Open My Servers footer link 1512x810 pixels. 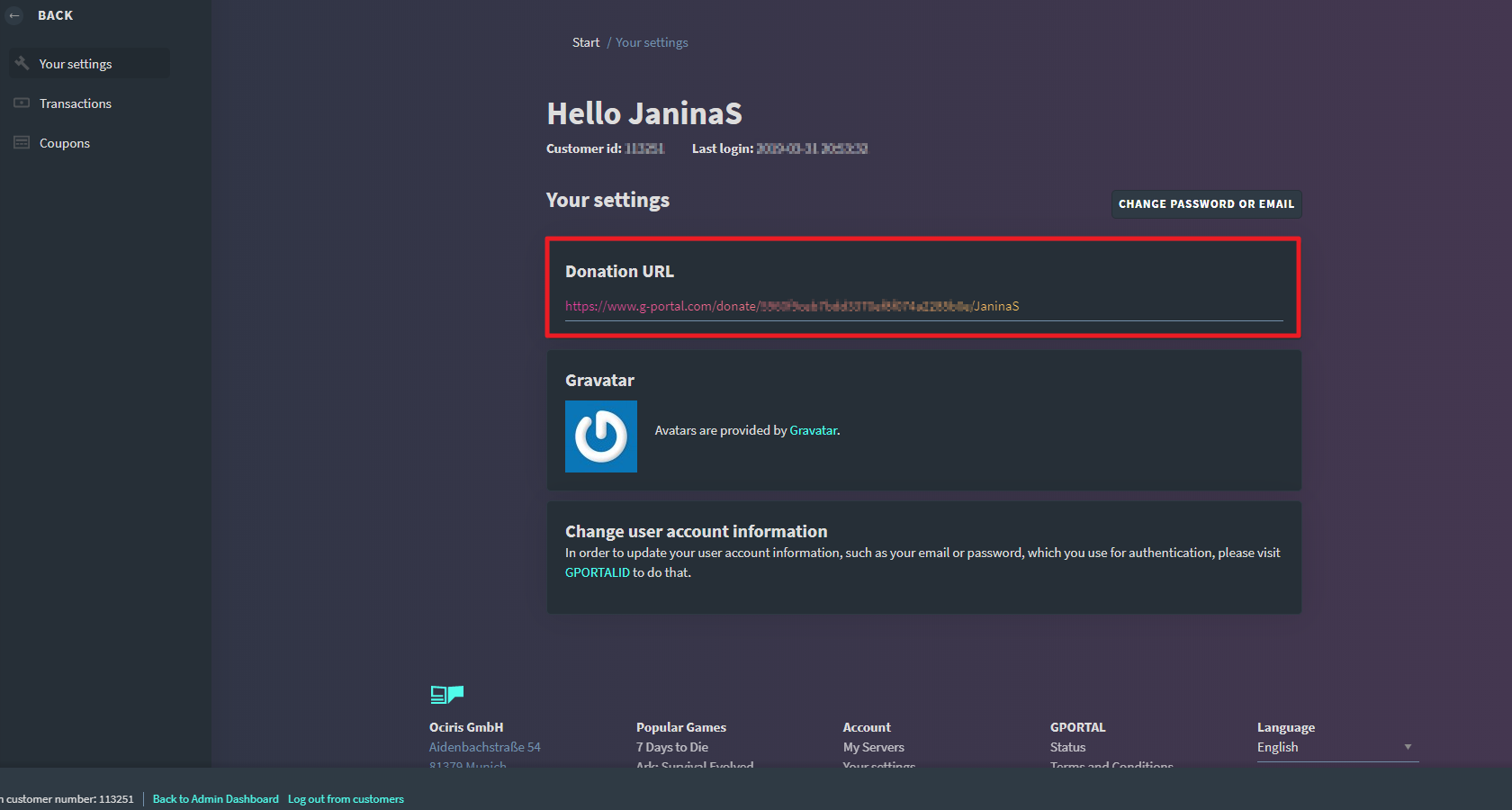[x=873, y=747]
